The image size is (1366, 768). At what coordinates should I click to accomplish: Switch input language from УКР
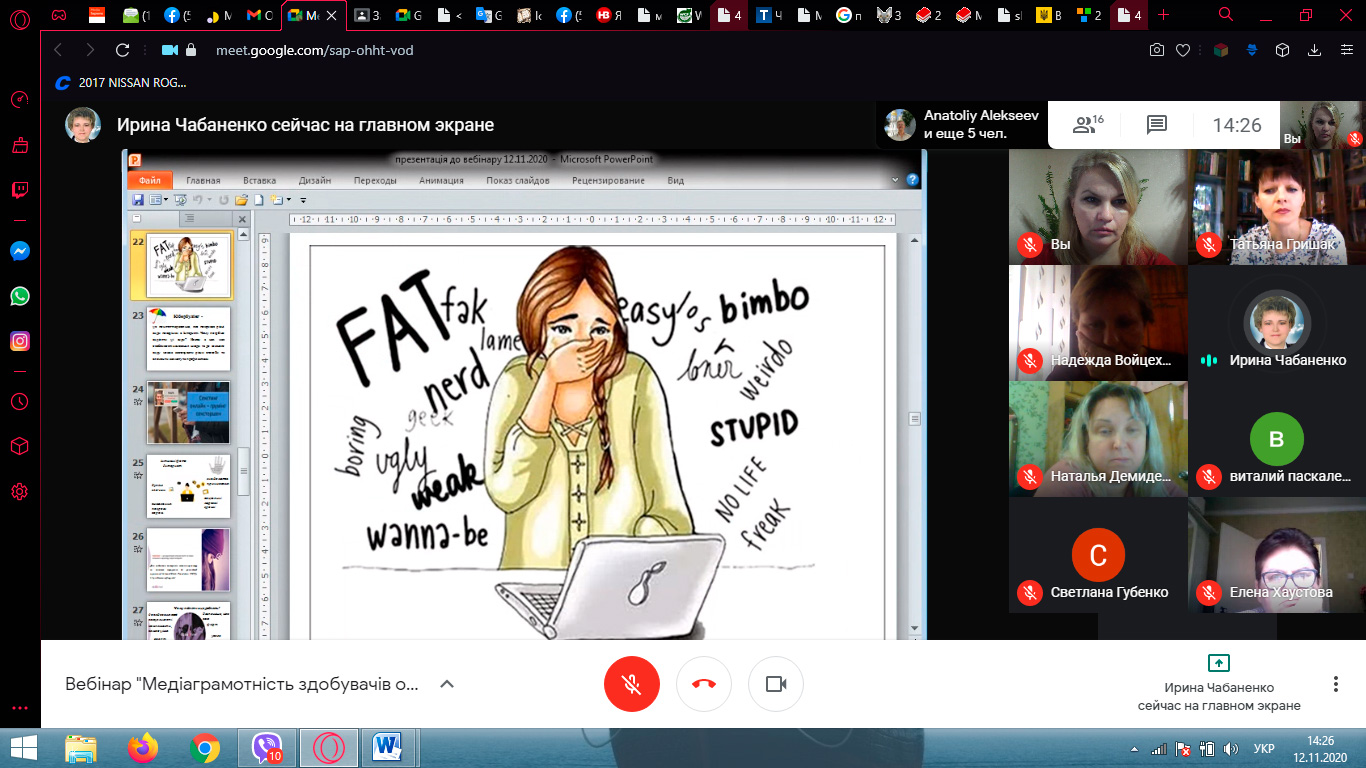[x=1264, y=748]
